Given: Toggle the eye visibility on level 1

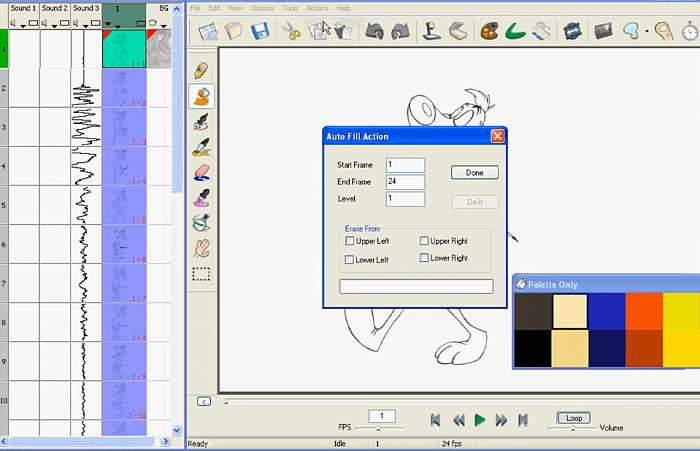Looking at the screenshot, I should coord(108,24).
